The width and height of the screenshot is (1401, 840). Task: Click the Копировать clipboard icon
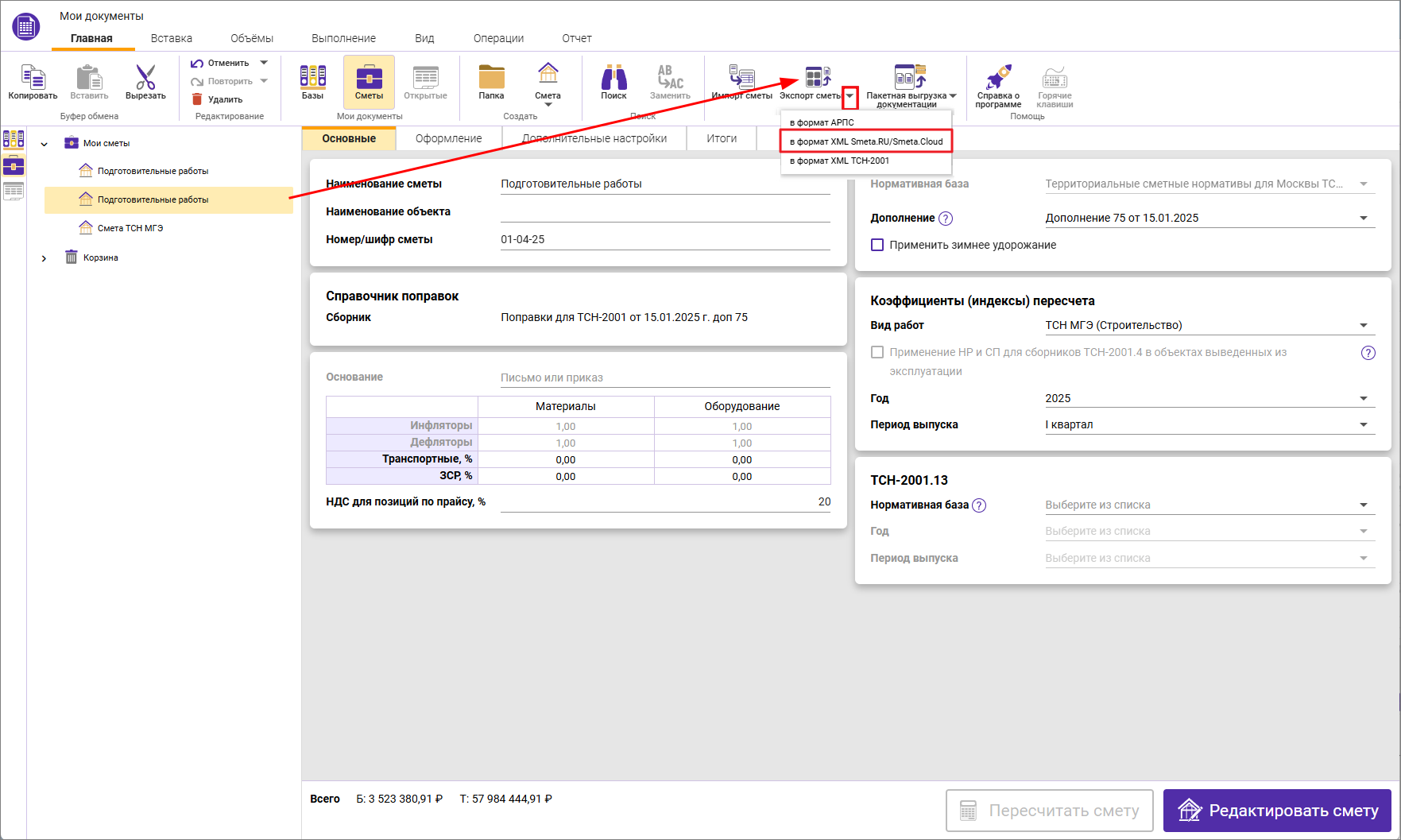33,79
